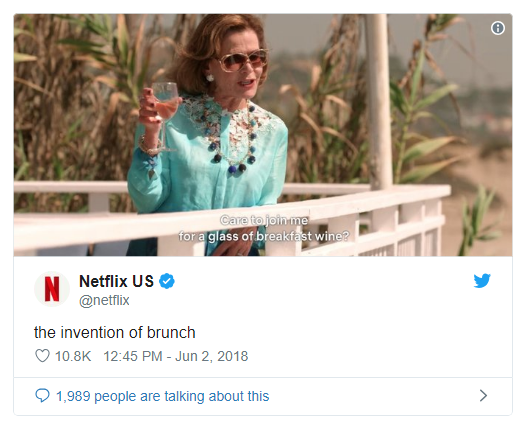Image resolution: width=528 pixels, height=431 pixels.
Task: Click the beaded necklace in the photo
Action: click(232, 135)
